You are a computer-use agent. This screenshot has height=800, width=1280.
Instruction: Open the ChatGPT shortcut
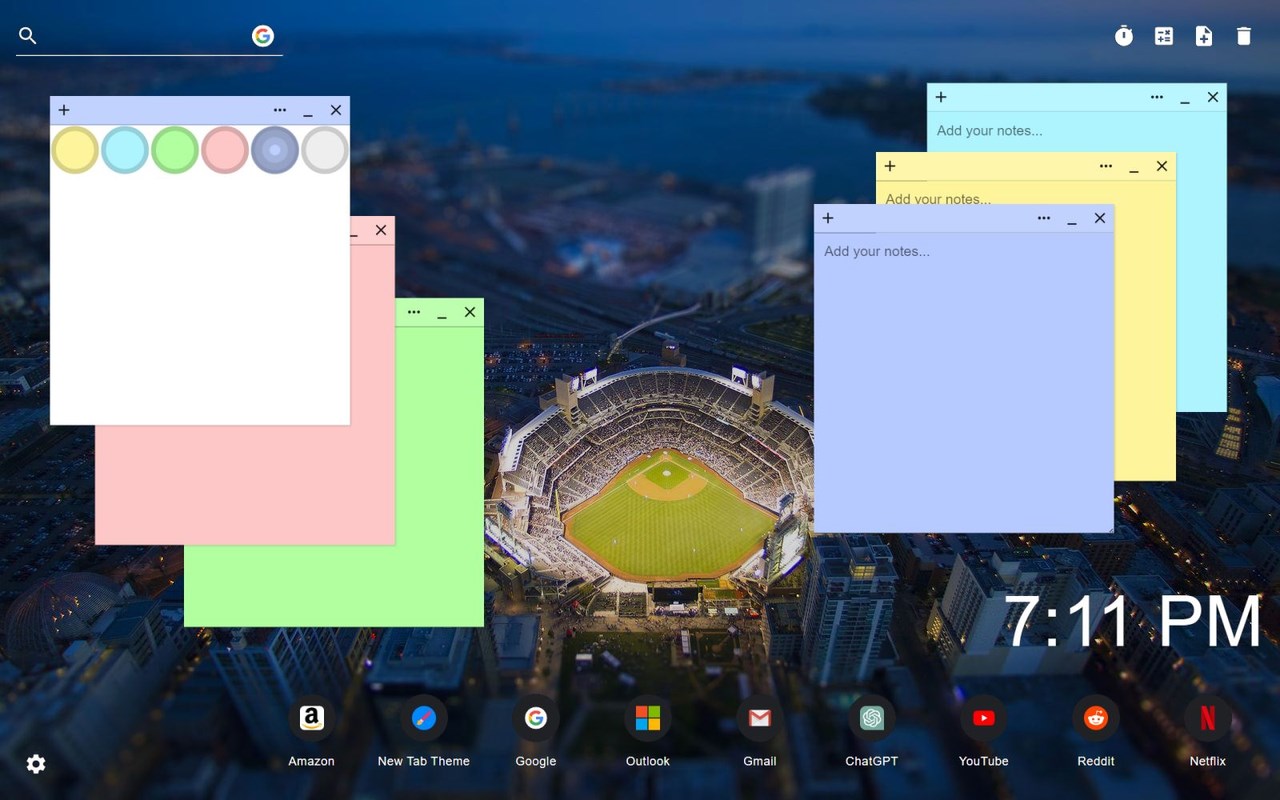pos(872,718)
